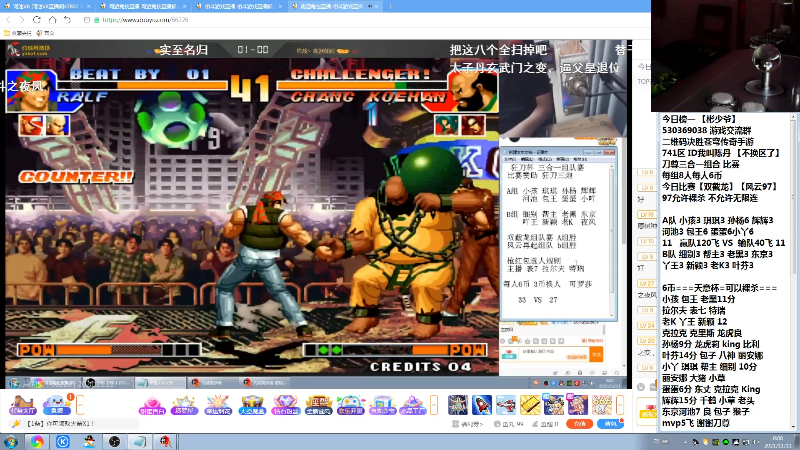
Task: Click the blue backpack button beside 充值
Action: 611,423
